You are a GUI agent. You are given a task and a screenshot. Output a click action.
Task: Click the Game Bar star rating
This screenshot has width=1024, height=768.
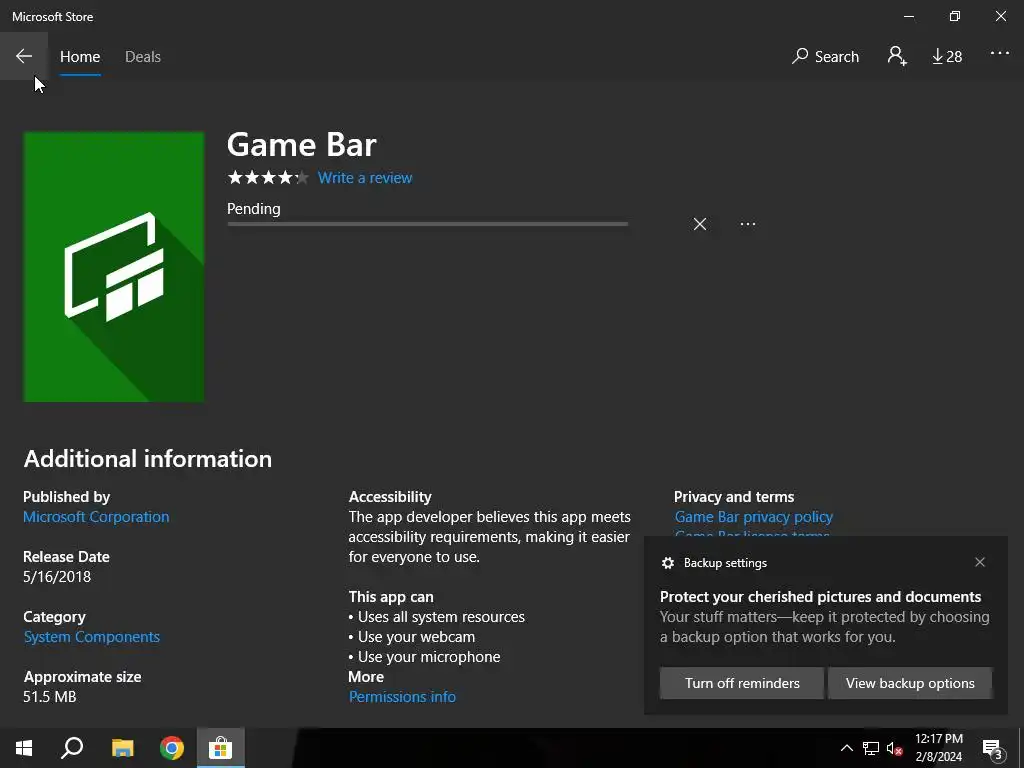tap(268, 177)
